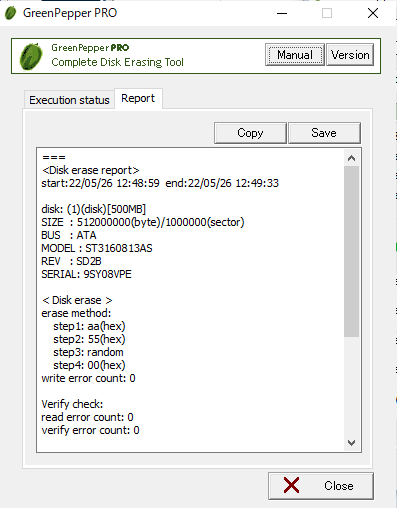This screenshot has width=397, height=508.
Task: Switch to the Execution status tab
Action: pos(69,100)
